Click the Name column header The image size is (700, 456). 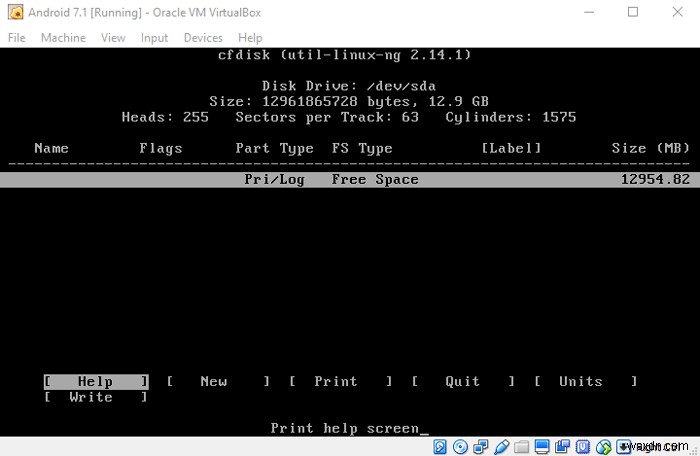click(51, 148)
